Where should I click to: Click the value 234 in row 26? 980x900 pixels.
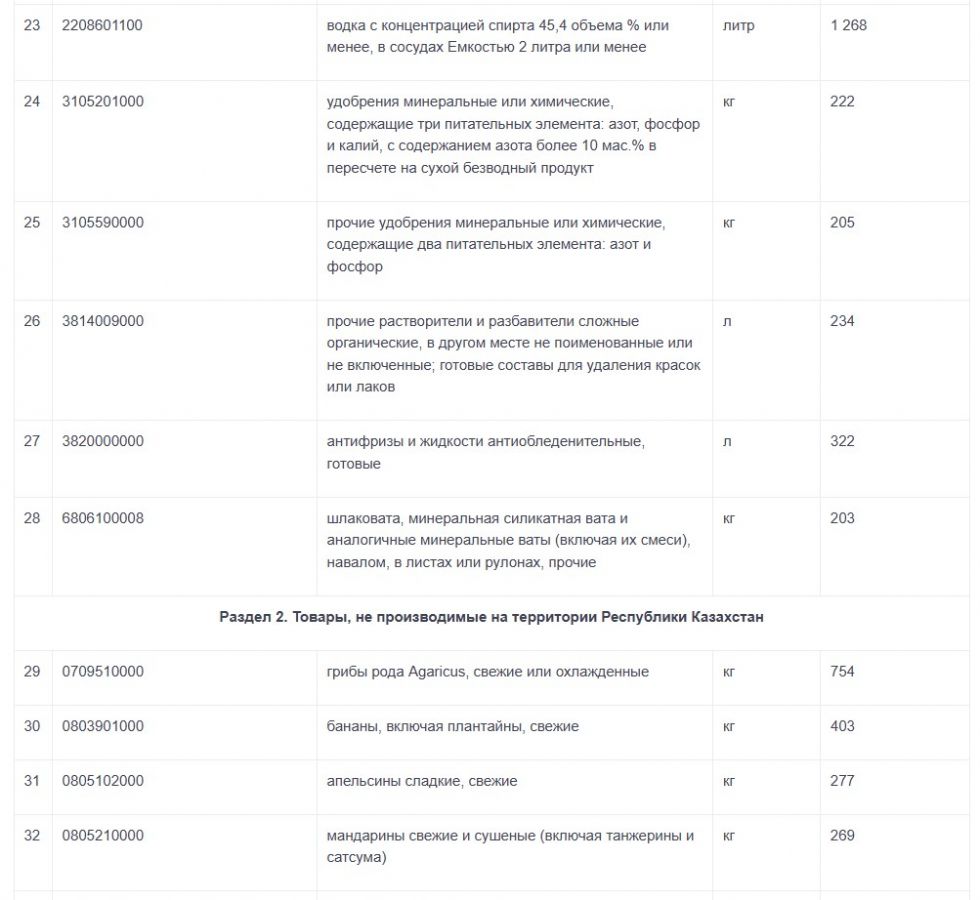842,321
